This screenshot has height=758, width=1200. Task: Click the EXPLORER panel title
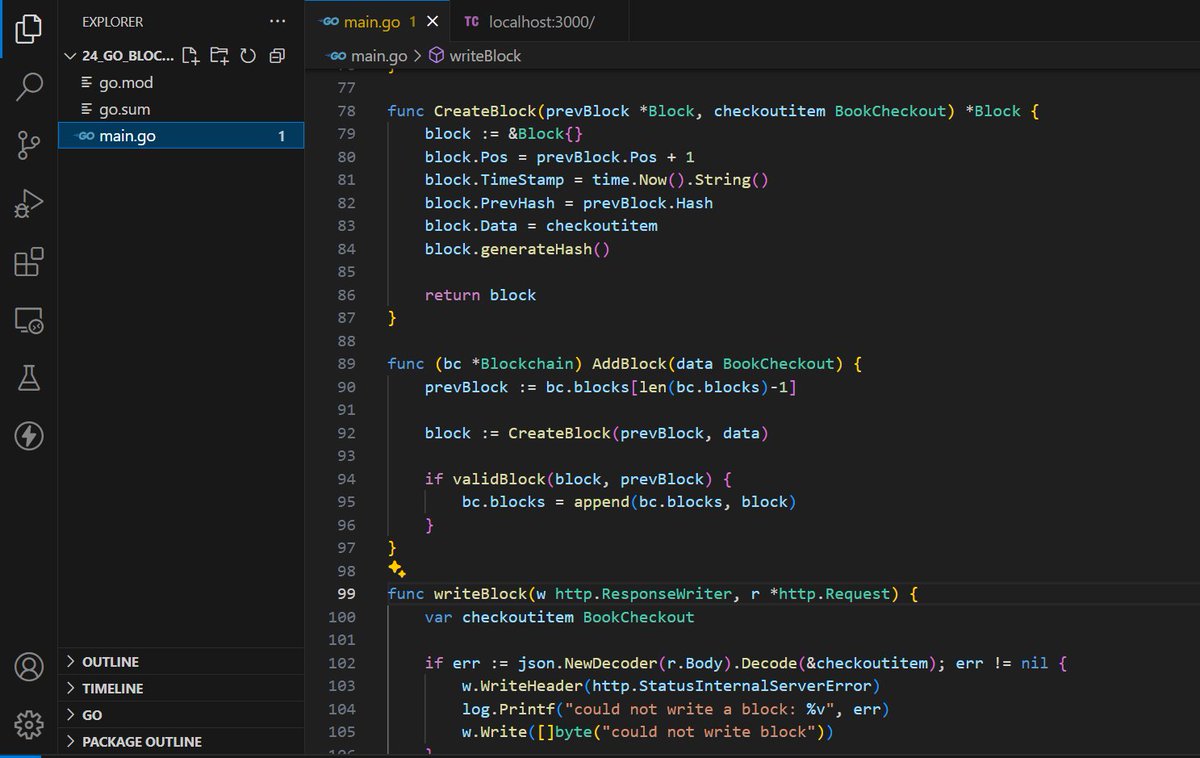click(112, 21)
